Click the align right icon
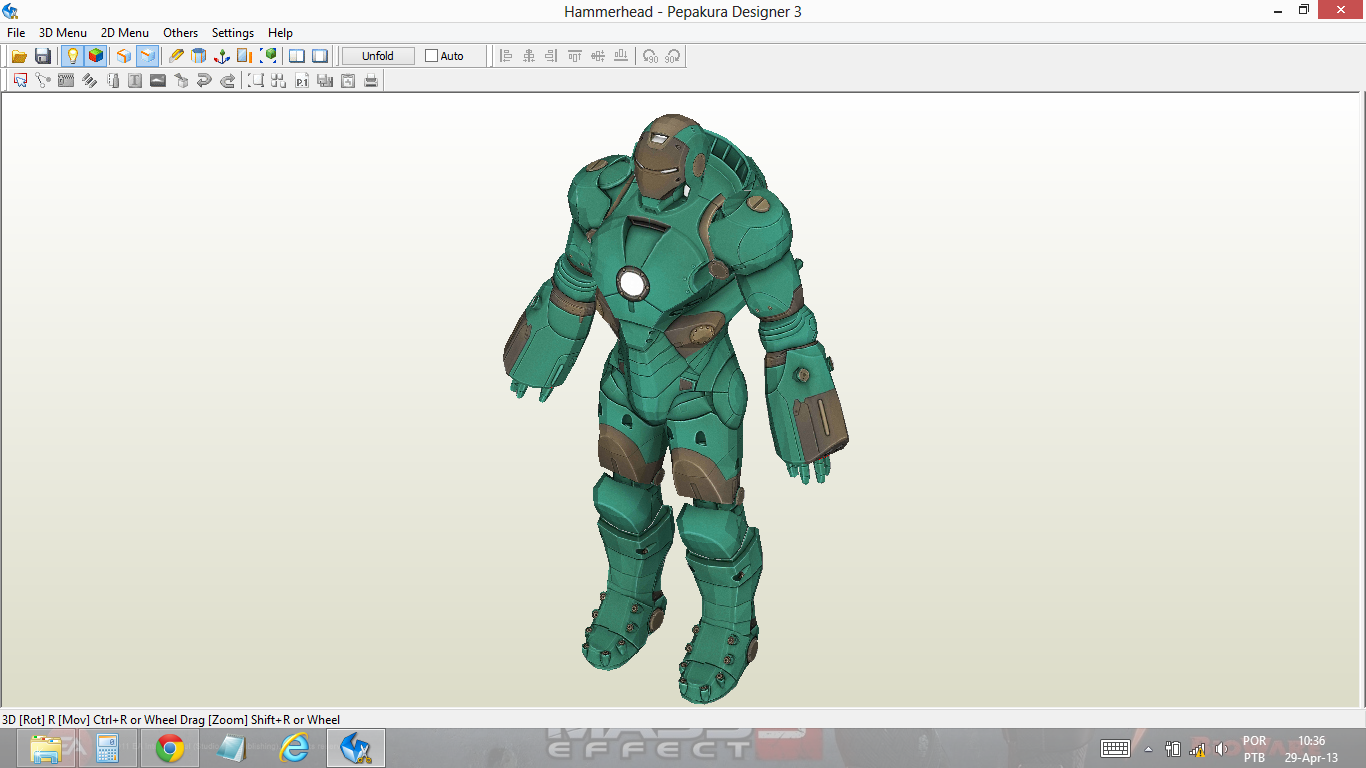Screen dimensions: 1366x768 click(x=552, y=56)
